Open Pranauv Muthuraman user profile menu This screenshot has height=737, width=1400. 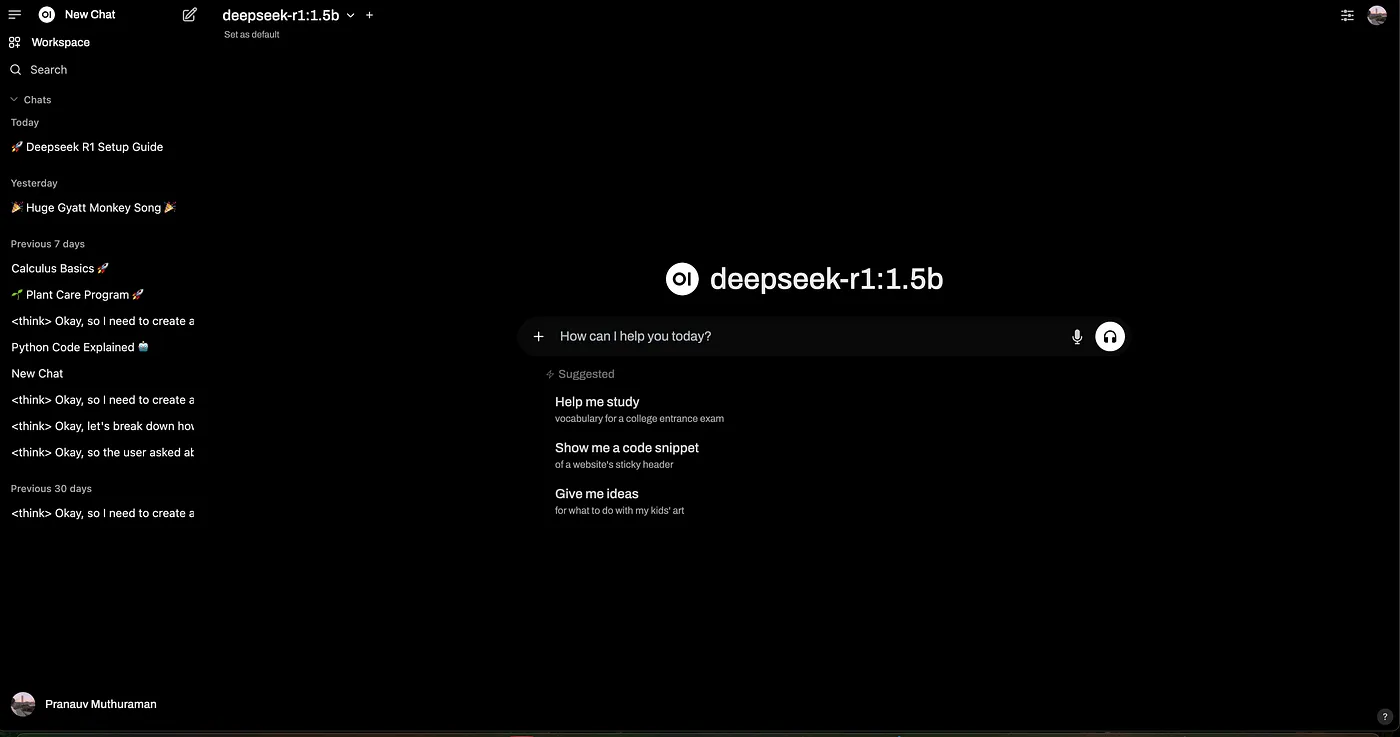(x=84, y=704)
